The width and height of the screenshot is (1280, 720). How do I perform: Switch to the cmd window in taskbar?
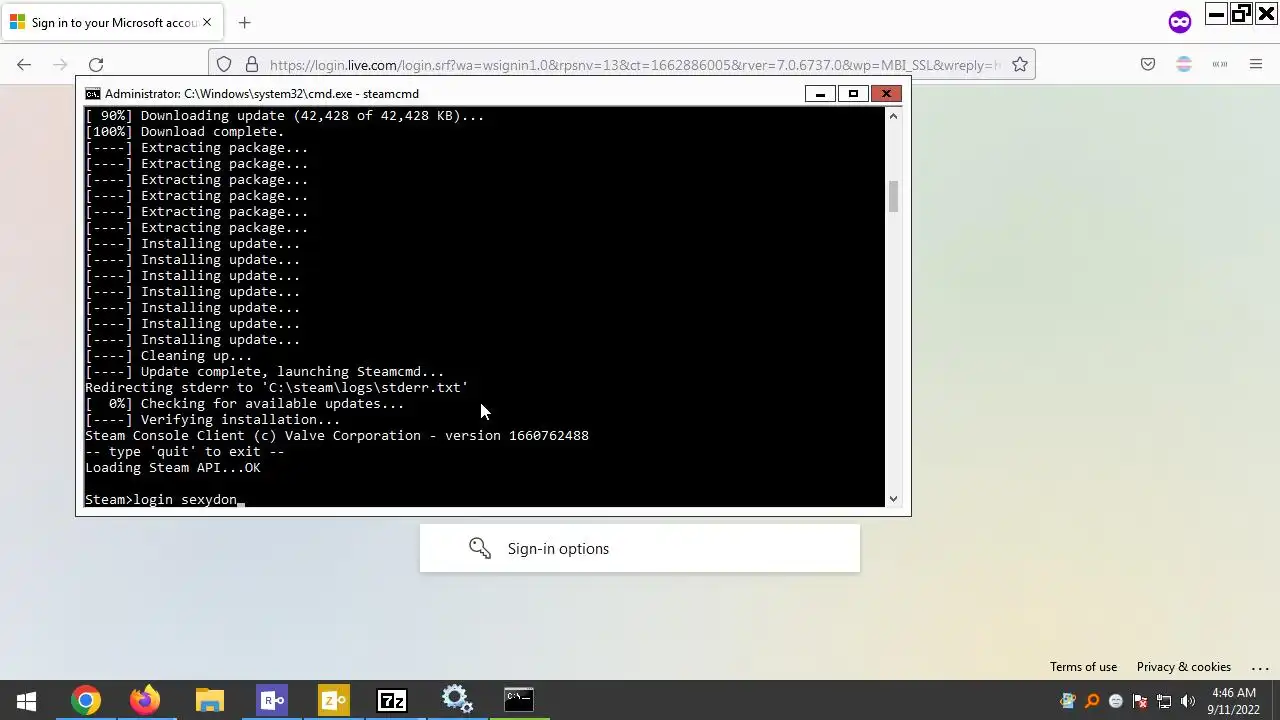click(519, 700)
